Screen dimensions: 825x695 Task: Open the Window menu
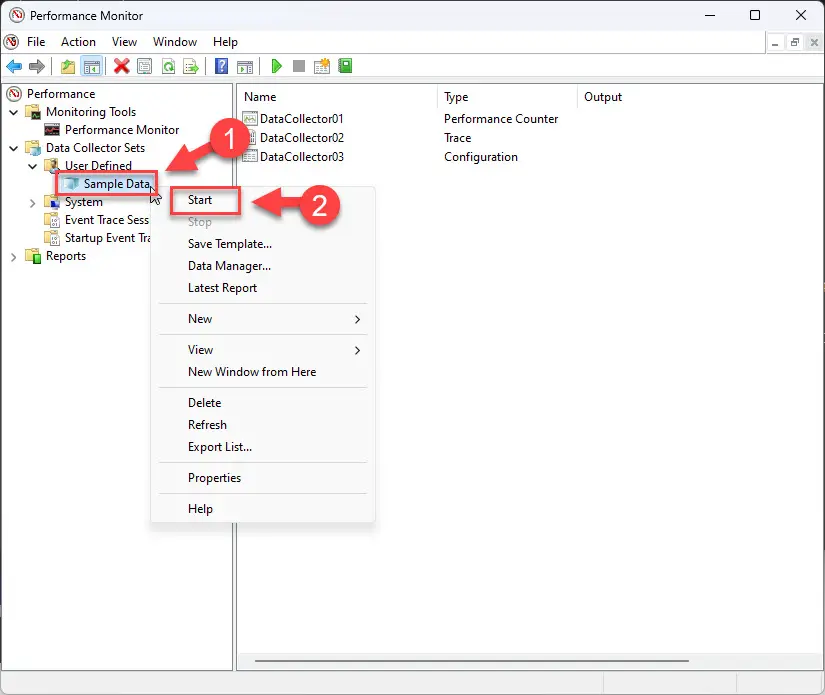[175, 42]
